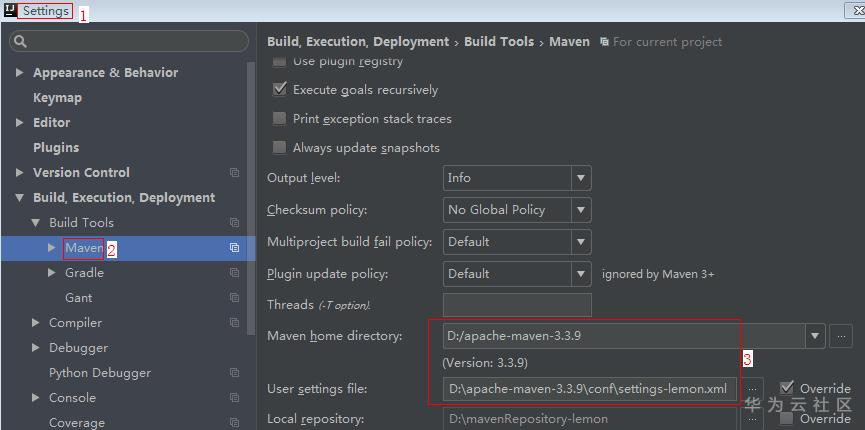865x430 pixels.
Task: Click the project-level icon beside Gradle
Action: point(234,273)
